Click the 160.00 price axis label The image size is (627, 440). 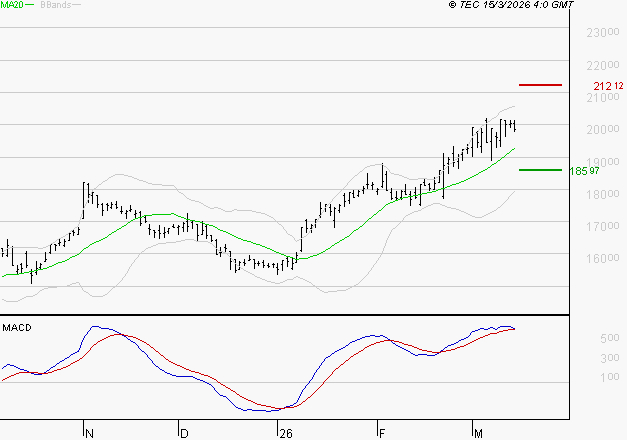point(603,258)
